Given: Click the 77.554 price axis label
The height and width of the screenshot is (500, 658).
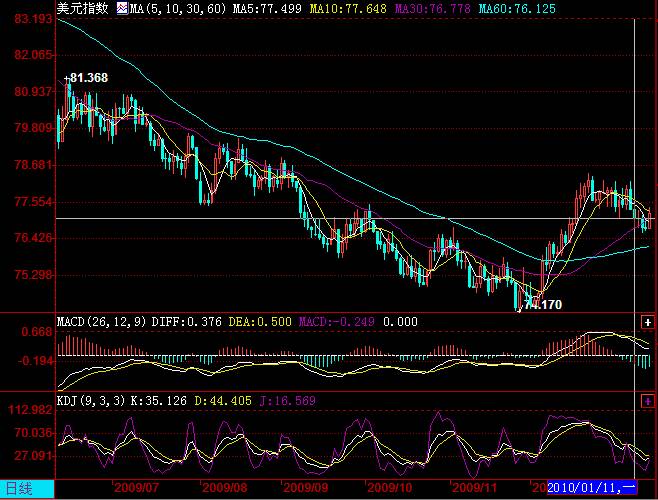Looking at the screenshot, I should (x=34, y=202).
